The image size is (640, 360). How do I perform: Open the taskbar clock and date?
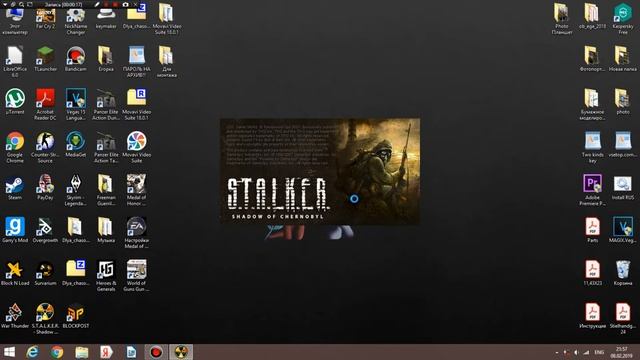[622, 352]
